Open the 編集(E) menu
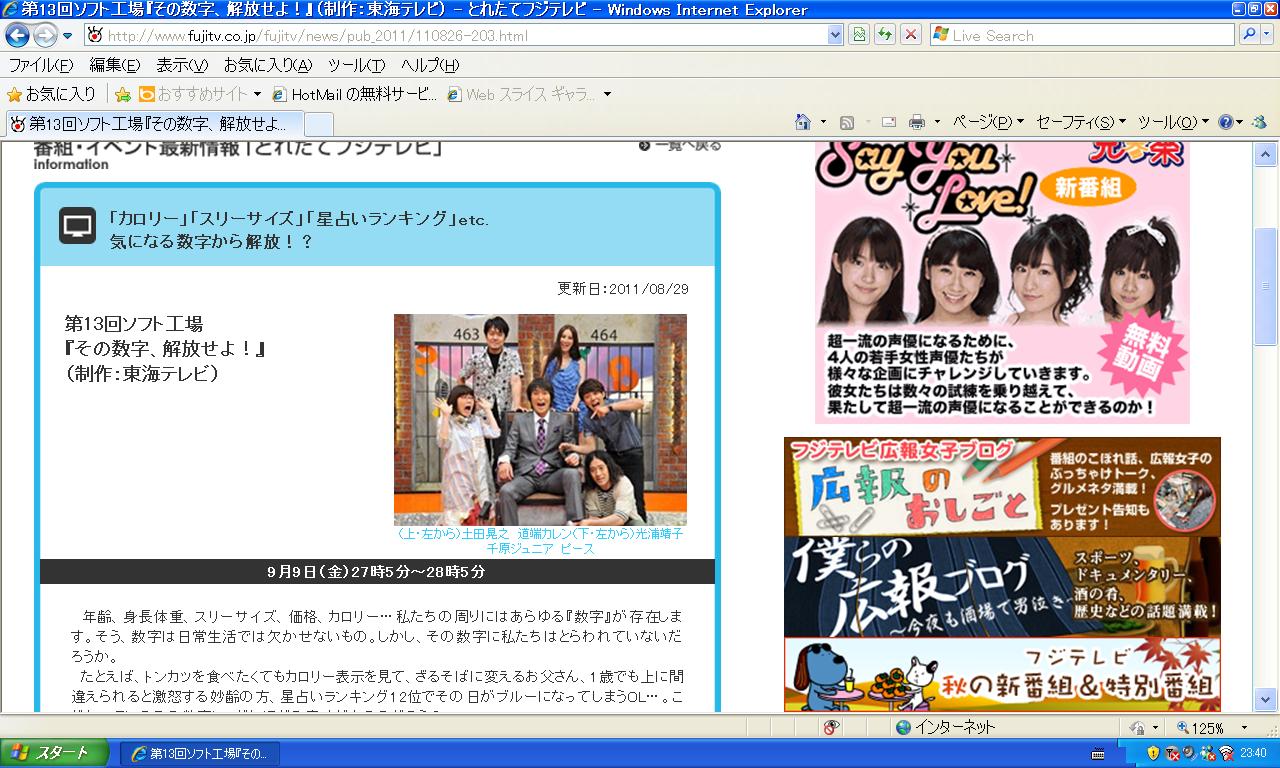The image size is (1280, 768). 115,66
